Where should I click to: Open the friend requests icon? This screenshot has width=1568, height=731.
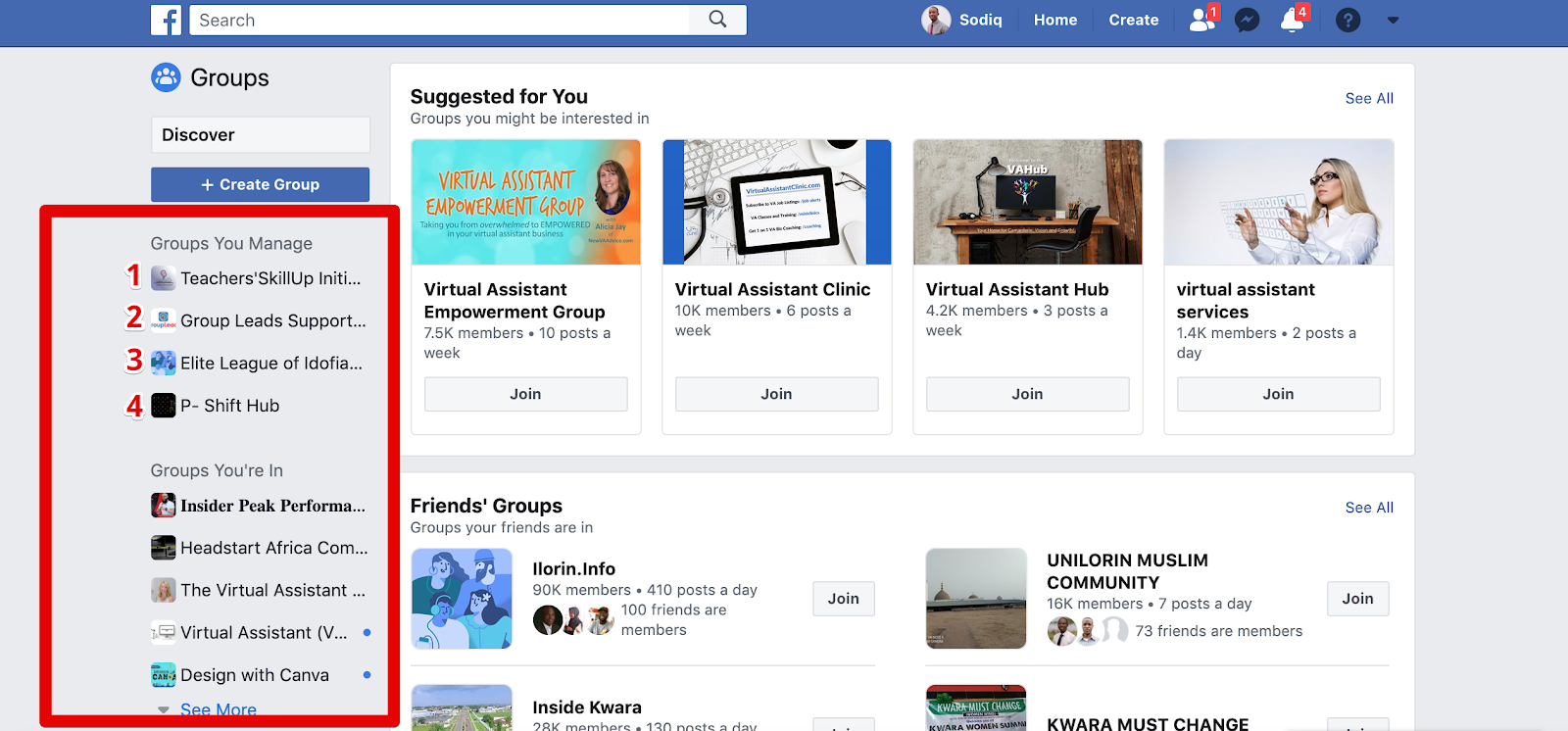coord(1201,20)
